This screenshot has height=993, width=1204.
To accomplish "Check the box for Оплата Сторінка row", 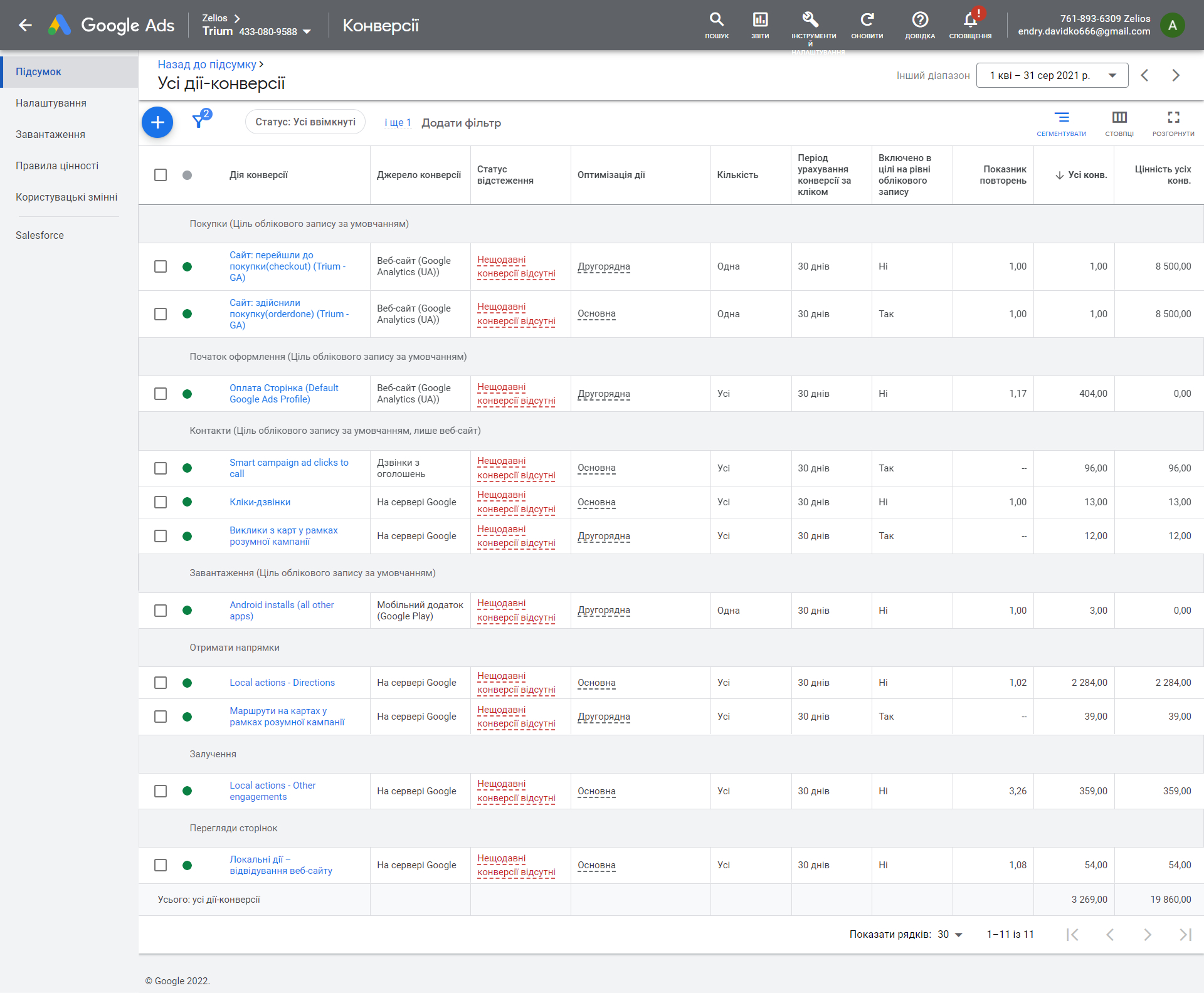I will point(161,394).
